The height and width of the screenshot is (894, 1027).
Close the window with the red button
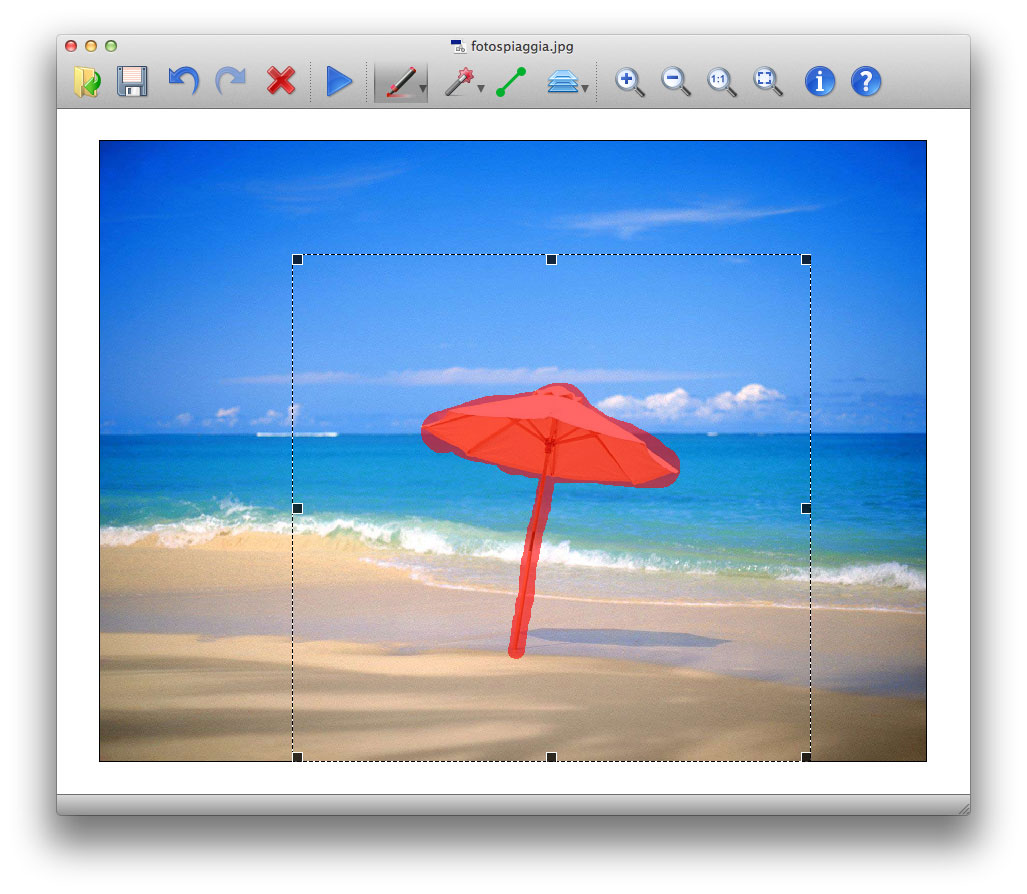71,46
